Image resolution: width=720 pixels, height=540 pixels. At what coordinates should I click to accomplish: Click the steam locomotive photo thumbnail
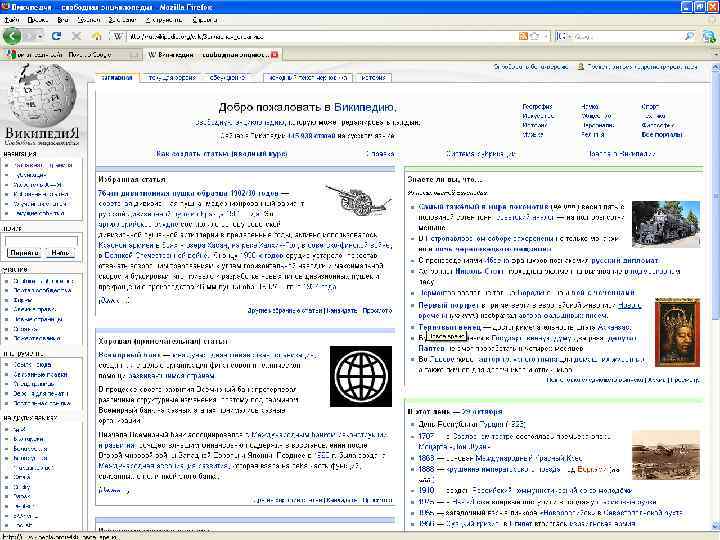666,224
